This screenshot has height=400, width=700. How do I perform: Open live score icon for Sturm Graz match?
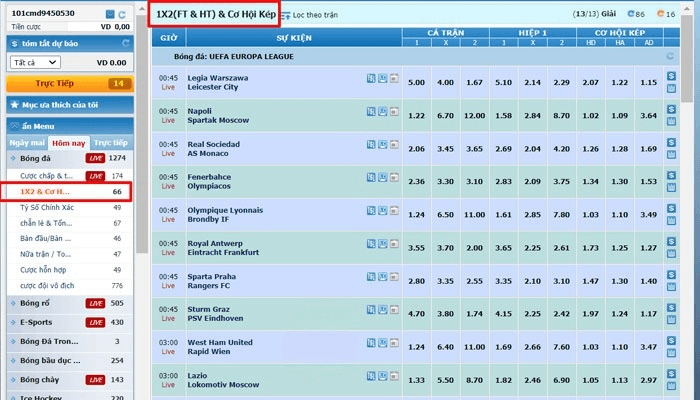coord(383,309)
